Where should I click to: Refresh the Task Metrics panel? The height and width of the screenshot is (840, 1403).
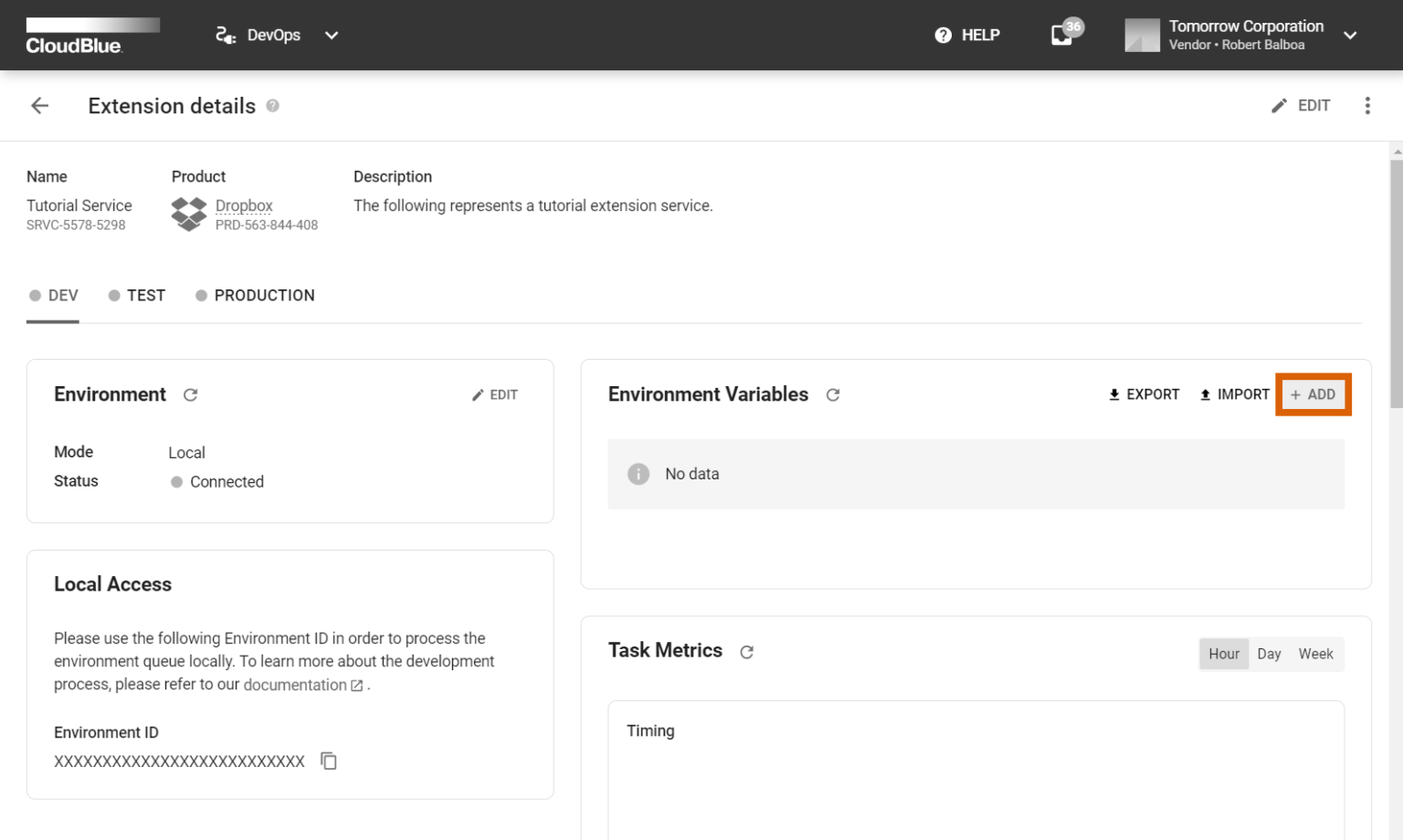pos(746,652)
